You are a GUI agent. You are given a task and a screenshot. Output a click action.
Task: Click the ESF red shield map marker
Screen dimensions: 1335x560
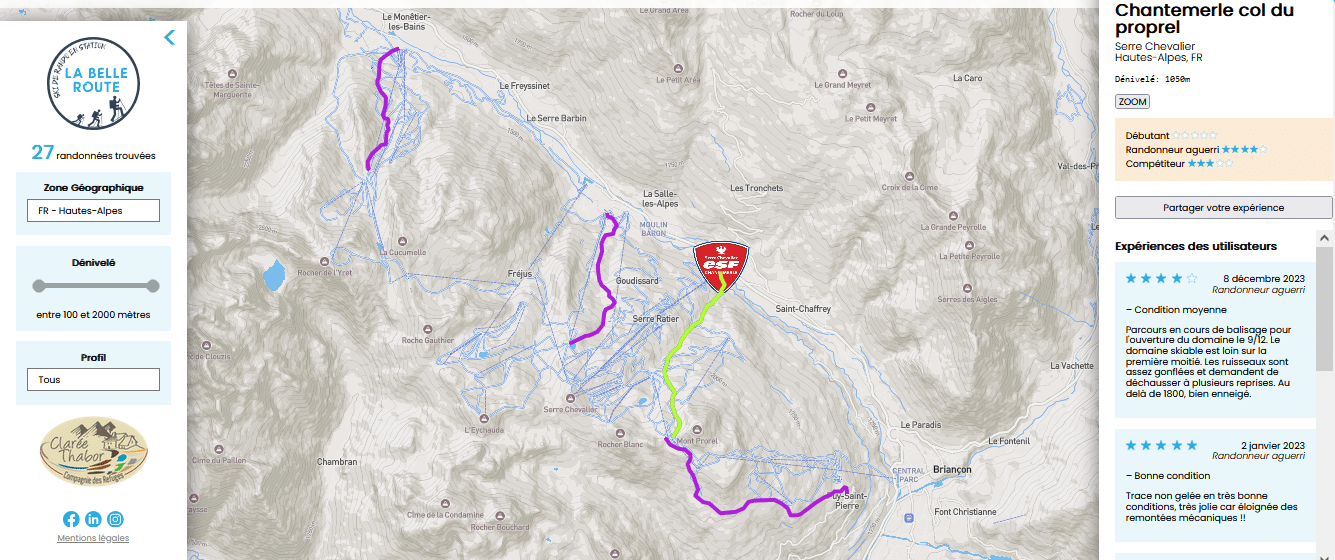[721, 266]
